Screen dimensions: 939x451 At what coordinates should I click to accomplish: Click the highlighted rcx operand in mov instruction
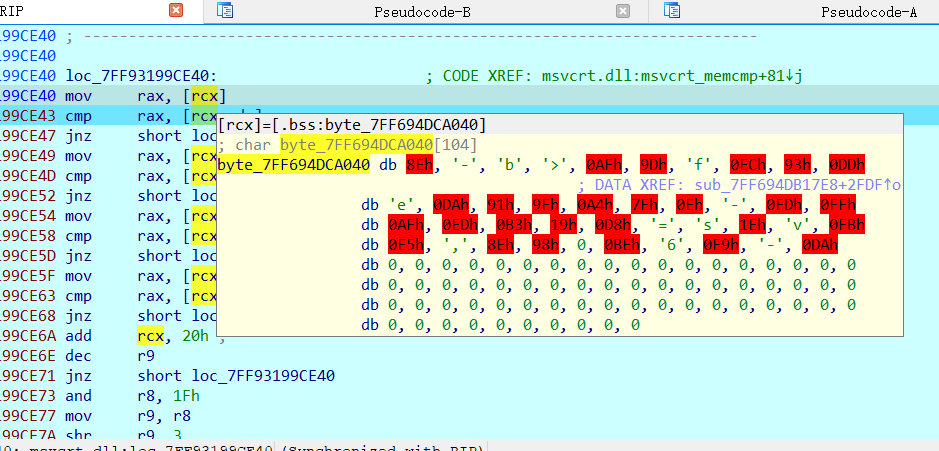(206, 96)
